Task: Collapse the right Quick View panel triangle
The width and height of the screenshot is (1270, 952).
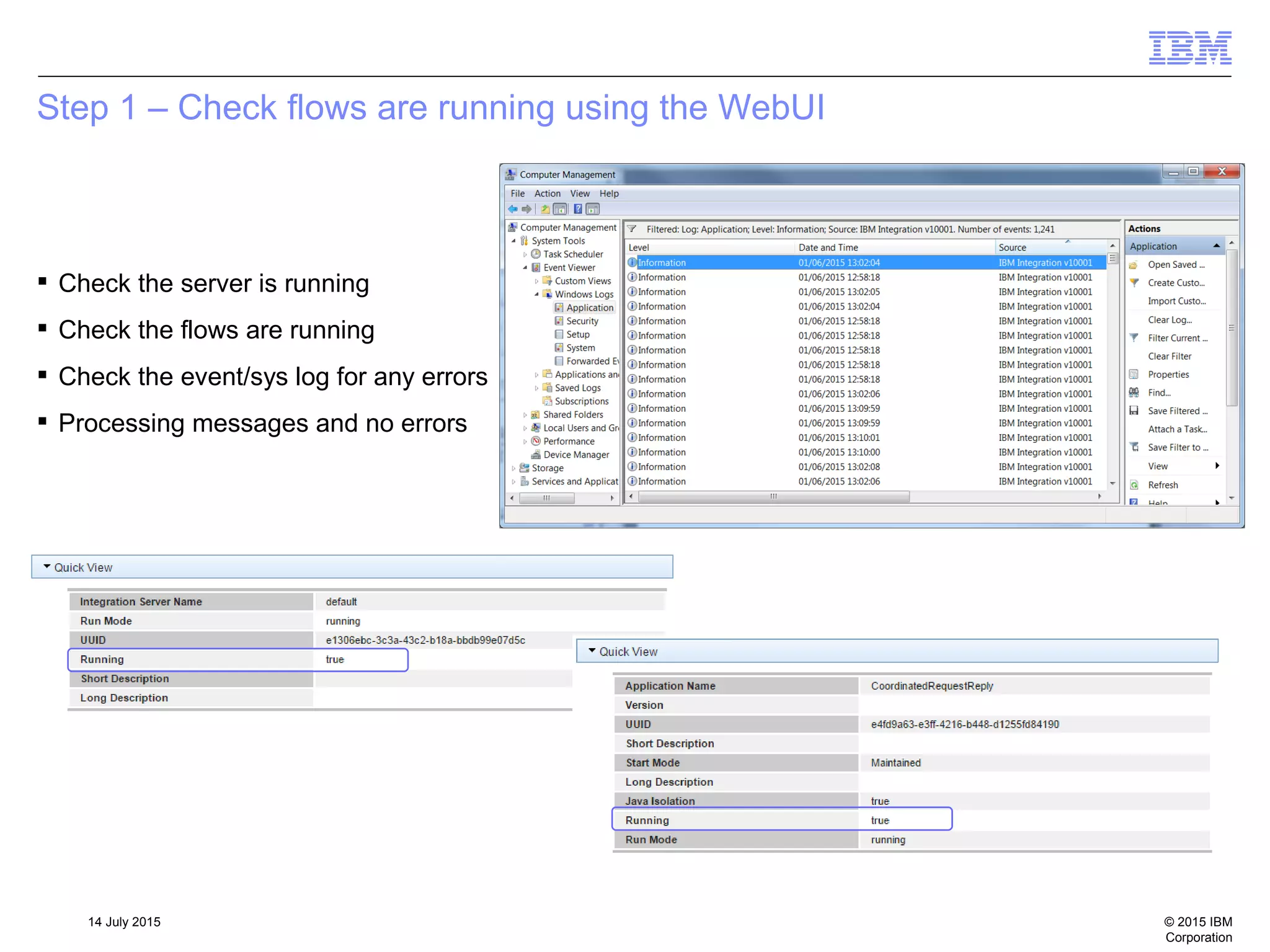Action: (x=592, y=651)
